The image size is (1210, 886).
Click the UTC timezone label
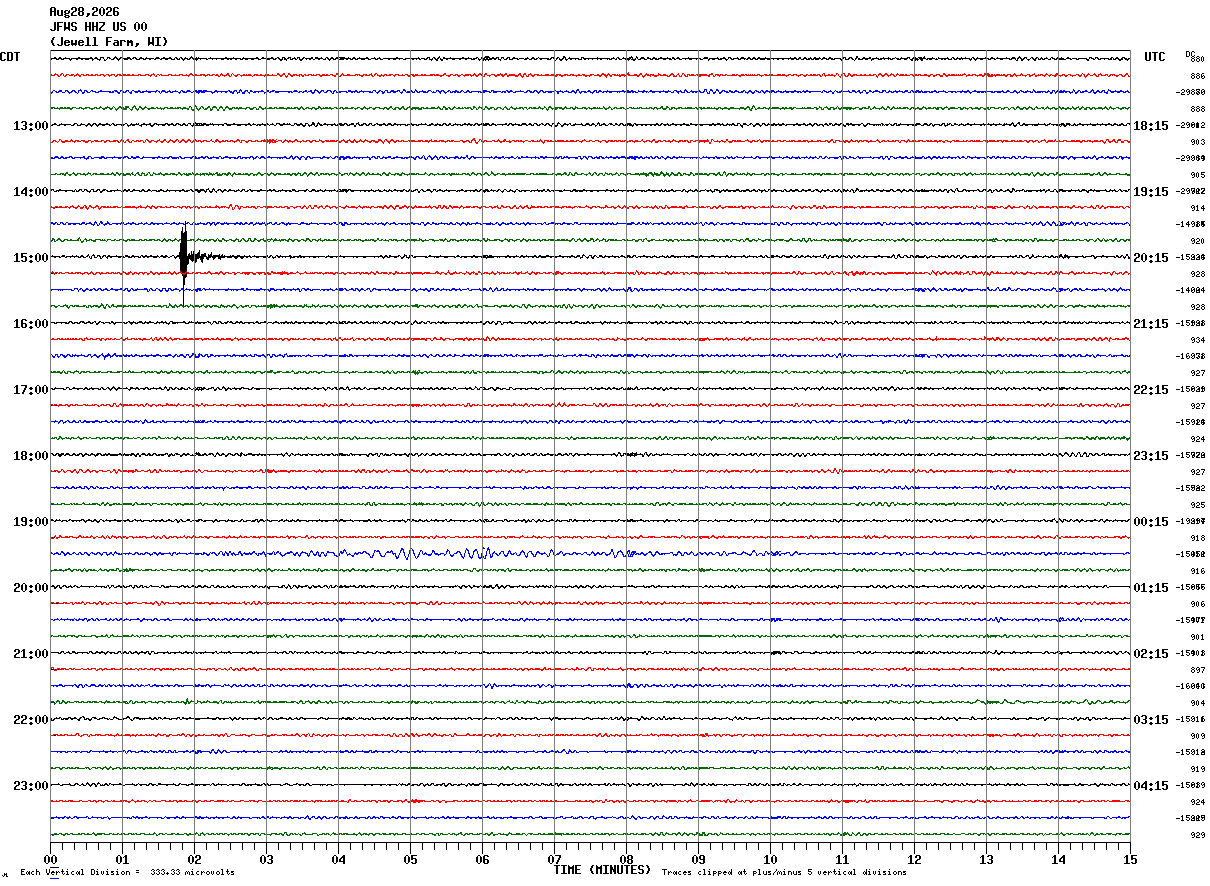pos(1155,57)
